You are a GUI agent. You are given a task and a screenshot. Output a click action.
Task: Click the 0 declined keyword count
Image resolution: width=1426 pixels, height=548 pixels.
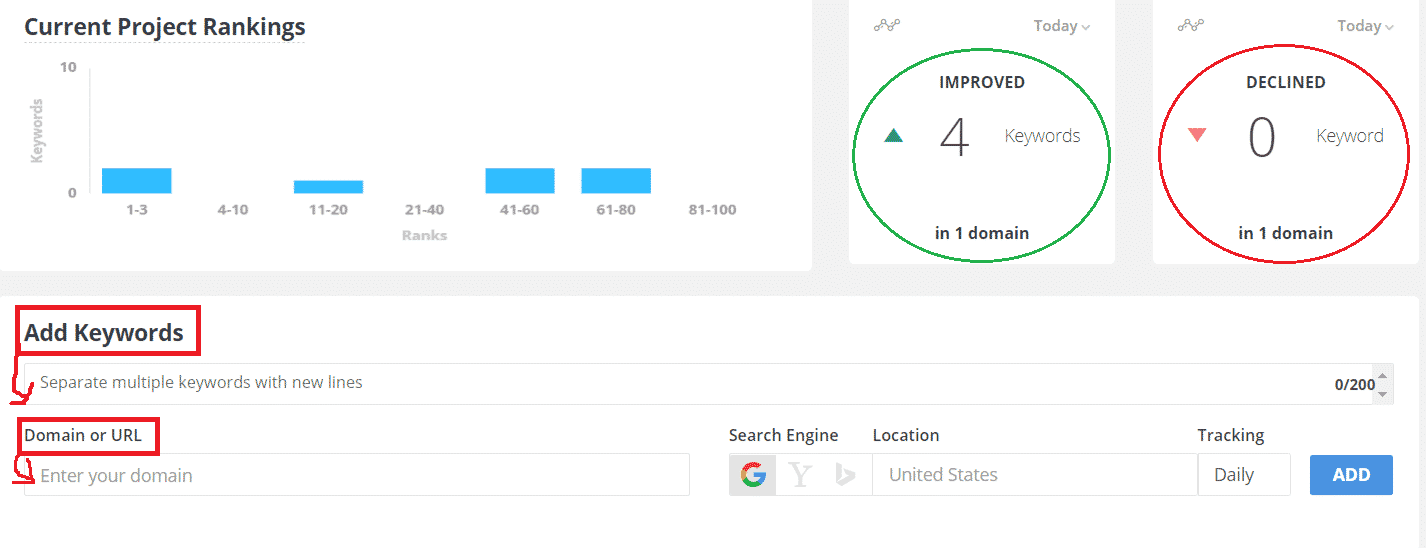(x=1262, y=137)
